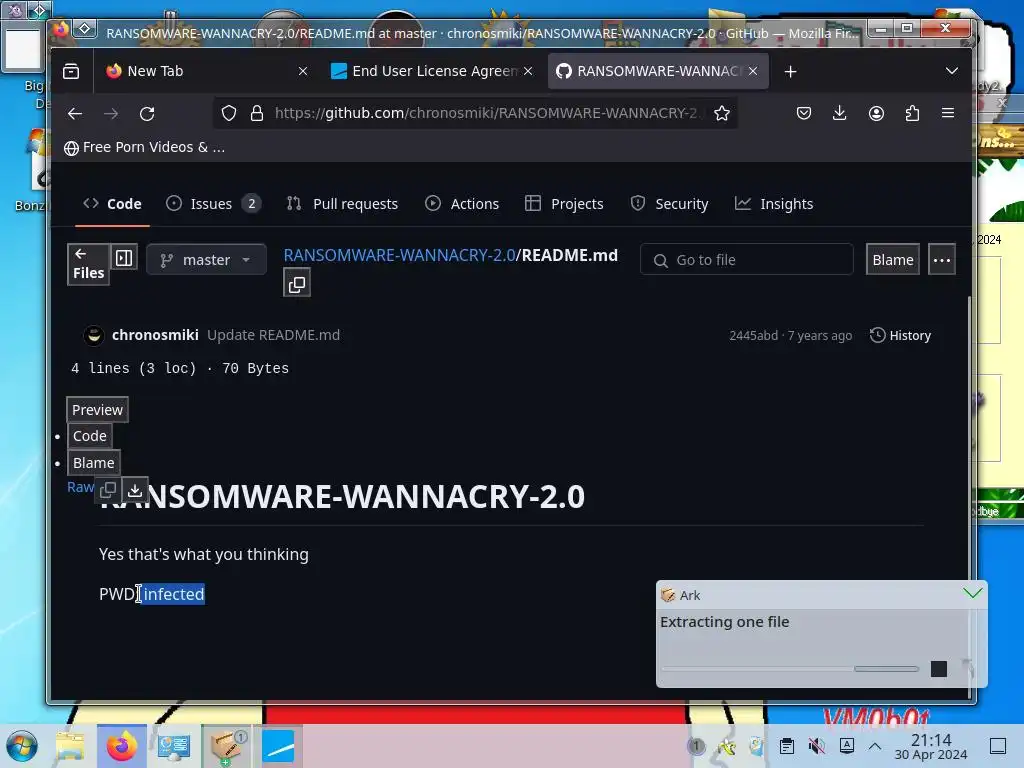Close the New Tab tab
1024x768 pixels.
[303, 71]
